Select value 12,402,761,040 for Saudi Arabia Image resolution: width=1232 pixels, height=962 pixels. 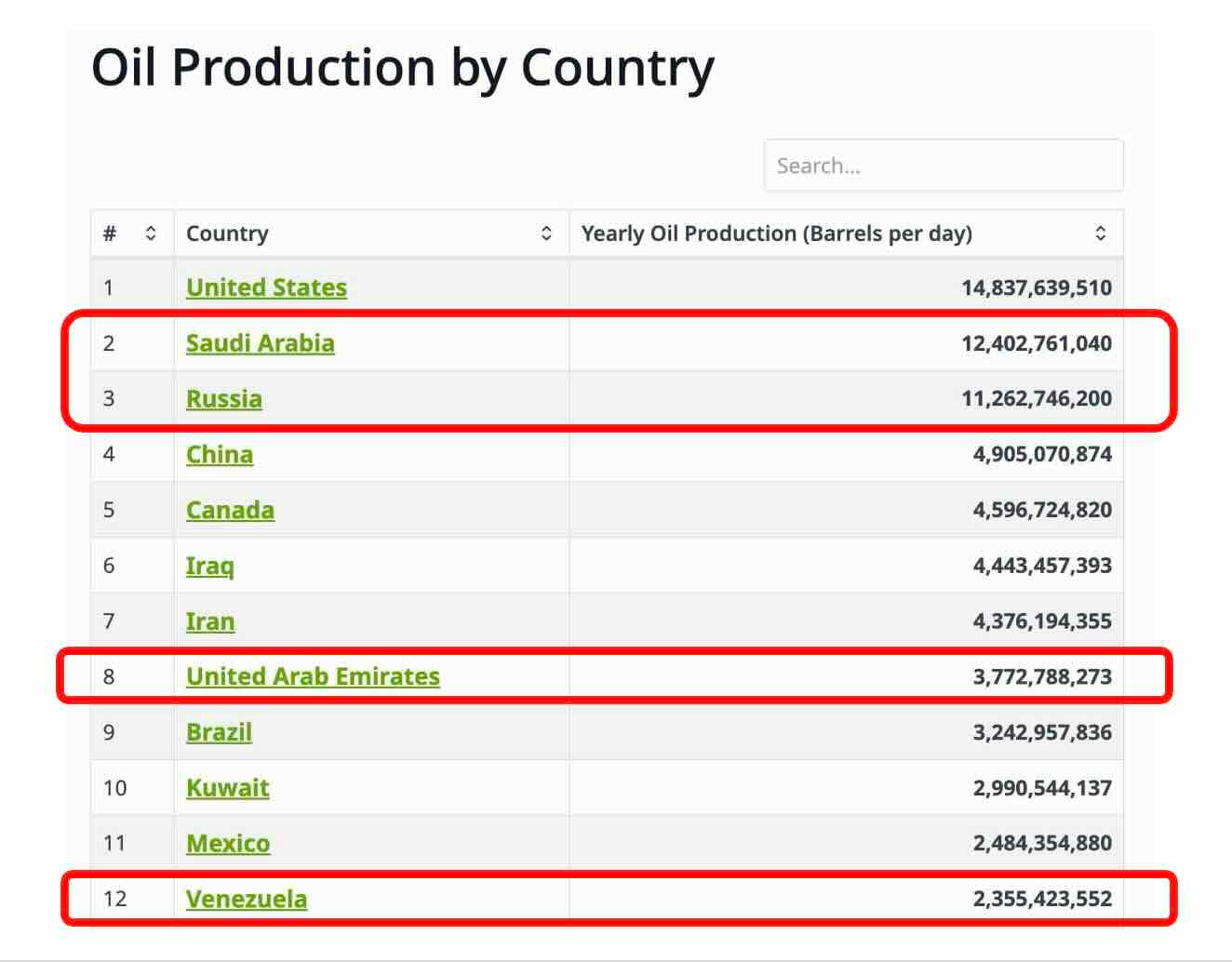coord(1037,343)
